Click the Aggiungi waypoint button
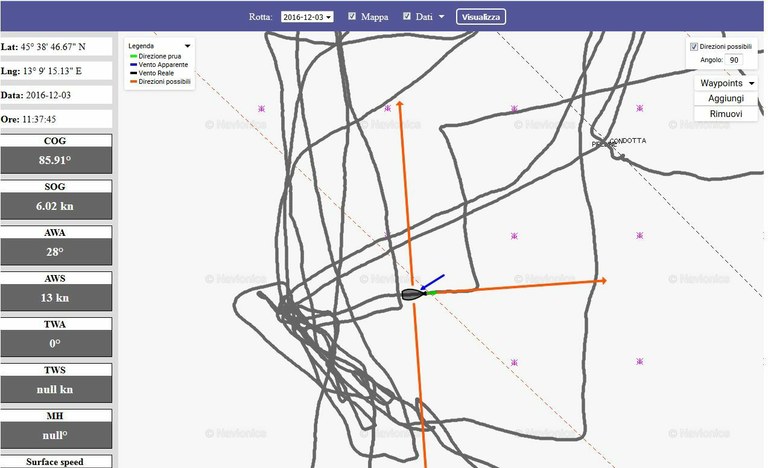 pyautogui.click(x=725, y=99)
